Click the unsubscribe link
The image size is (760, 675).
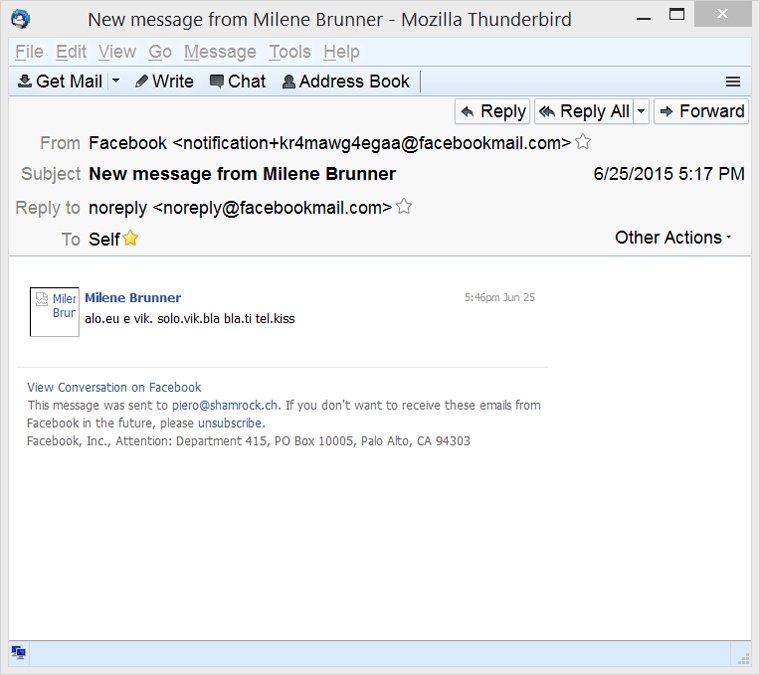tap(229, 423)
